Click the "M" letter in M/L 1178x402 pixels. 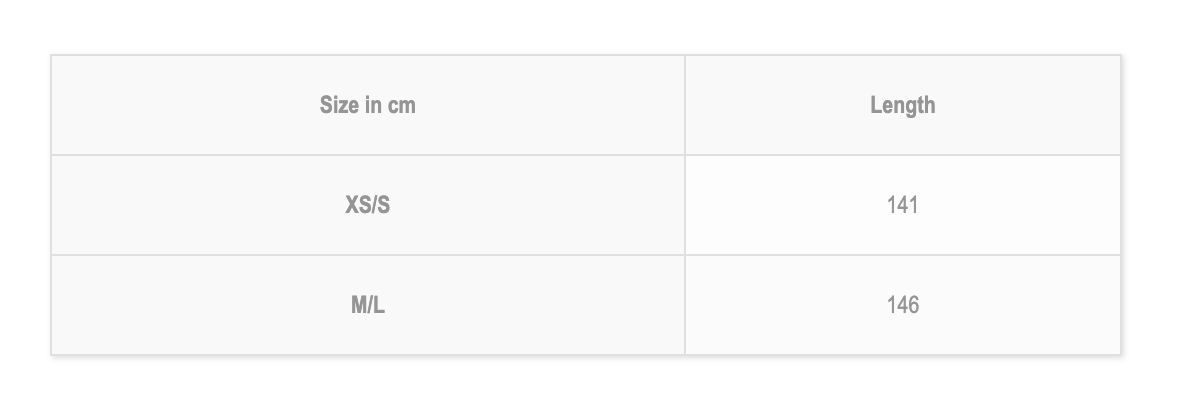click(359, 305)
